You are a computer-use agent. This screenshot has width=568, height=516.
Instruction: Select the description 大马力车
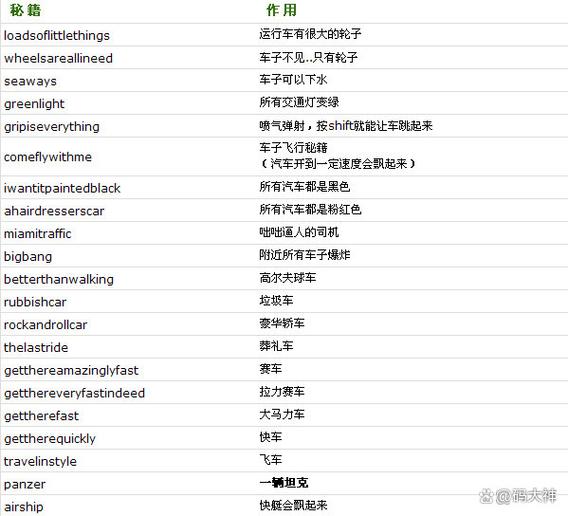click(x=282, y=415)
